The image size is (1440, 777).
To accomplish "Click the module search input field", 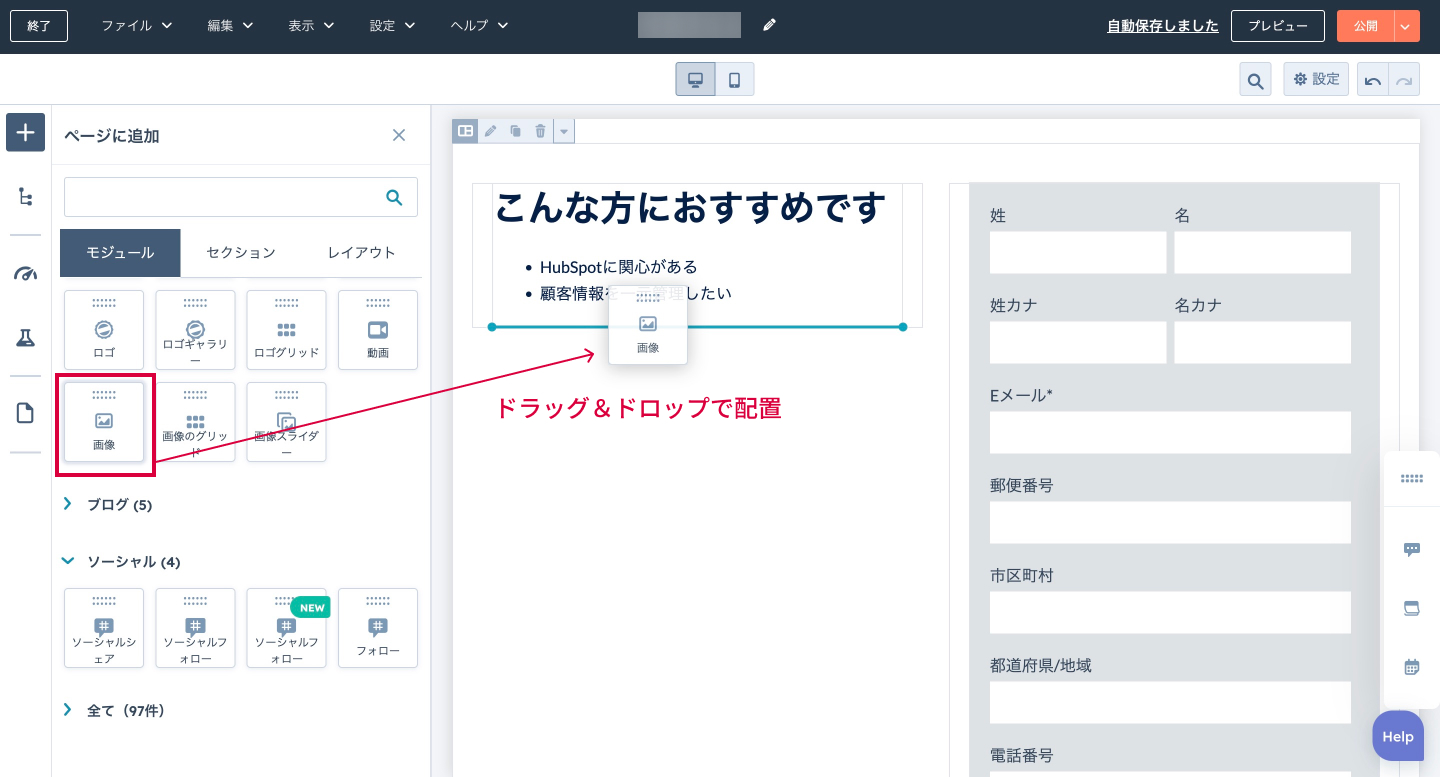I will pyautogui.click(x=241, y=197).
